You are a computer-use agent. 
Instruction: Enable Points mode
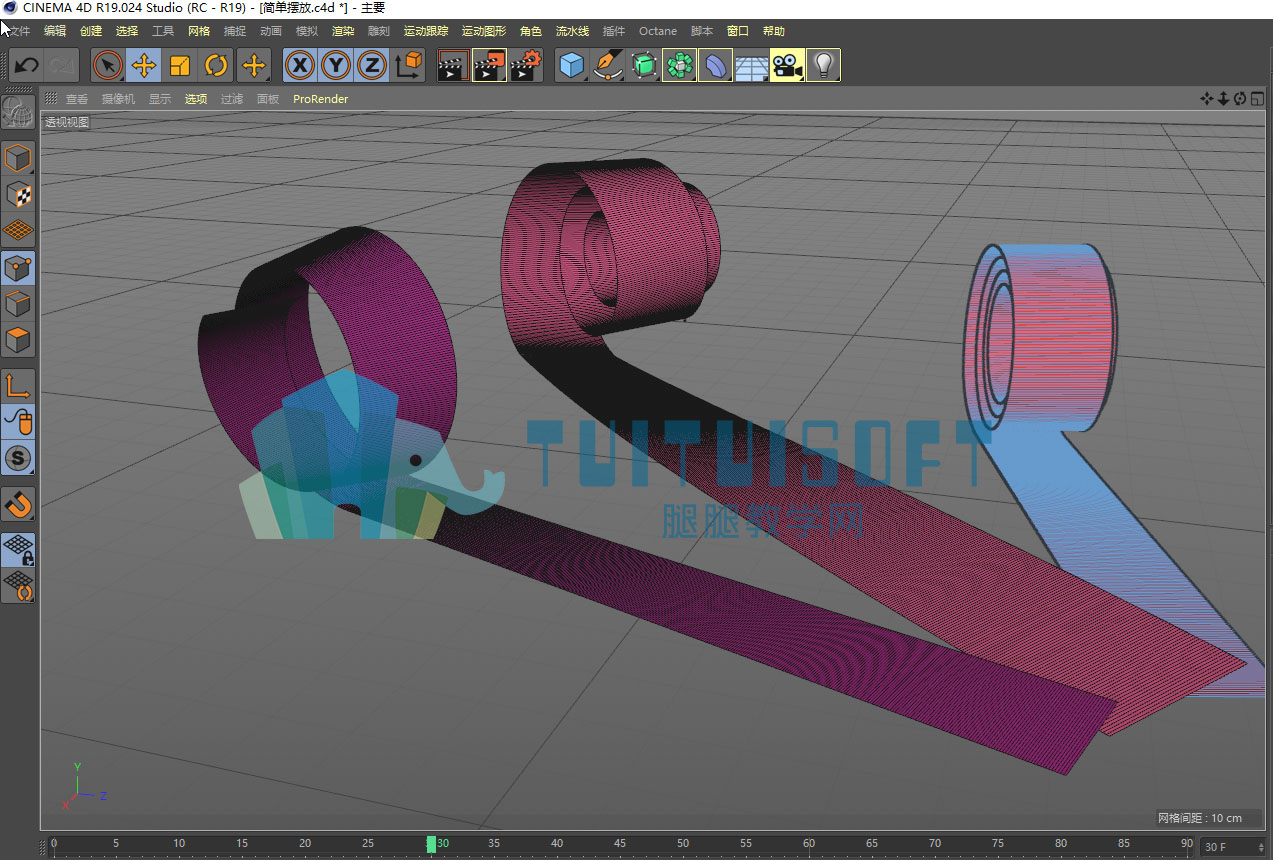point(18,268)
